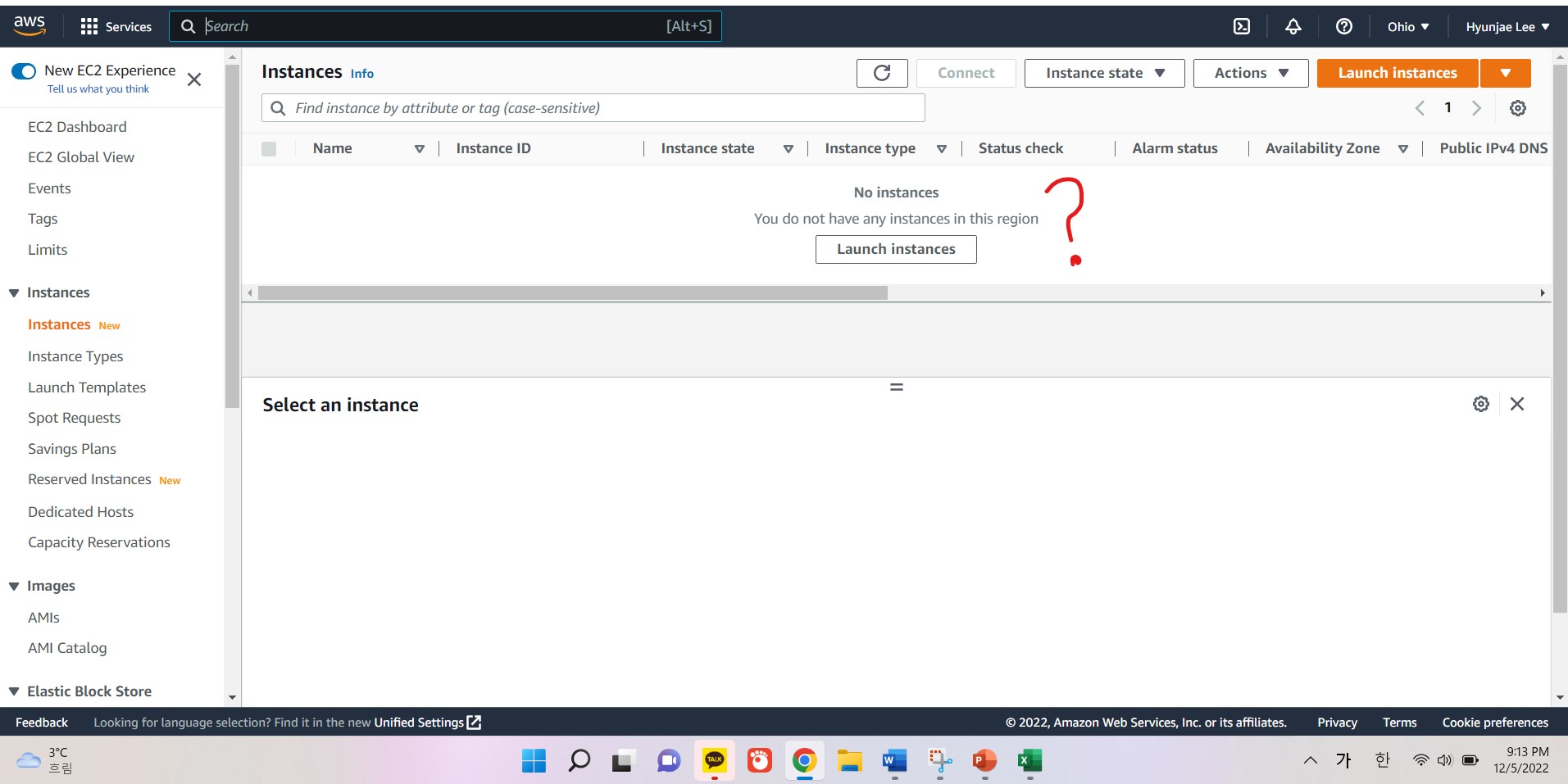Focus the Find instance filter field
This screenshot has height=784, width=1568.
tap(593, 108)
